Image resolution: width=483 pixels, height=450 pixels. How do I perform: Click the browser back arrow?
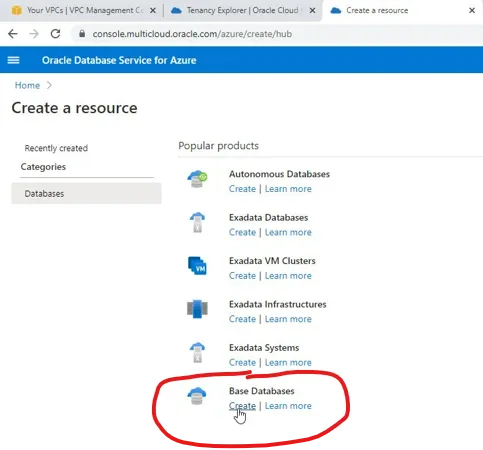[x=13, y=34]
